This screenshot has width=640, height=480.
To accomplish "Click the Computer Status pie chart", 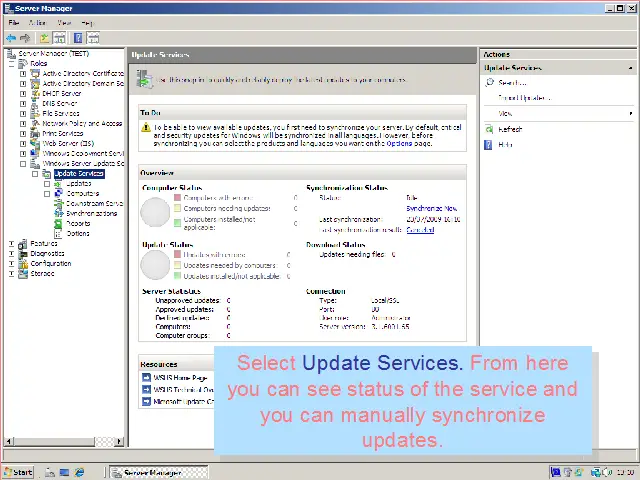I will click(155, 212).
